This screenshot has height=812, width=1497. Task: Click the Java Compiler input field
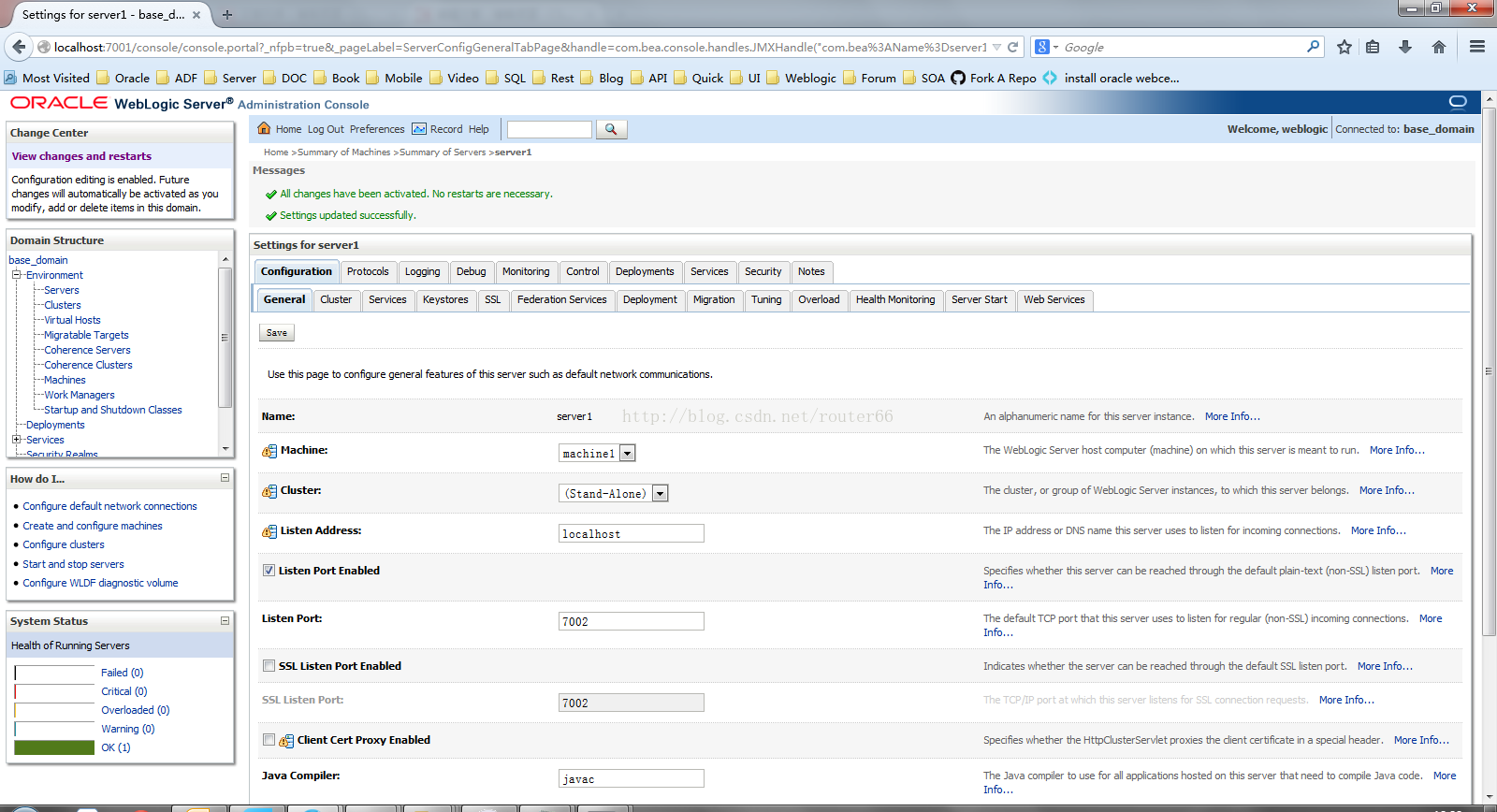632,778
